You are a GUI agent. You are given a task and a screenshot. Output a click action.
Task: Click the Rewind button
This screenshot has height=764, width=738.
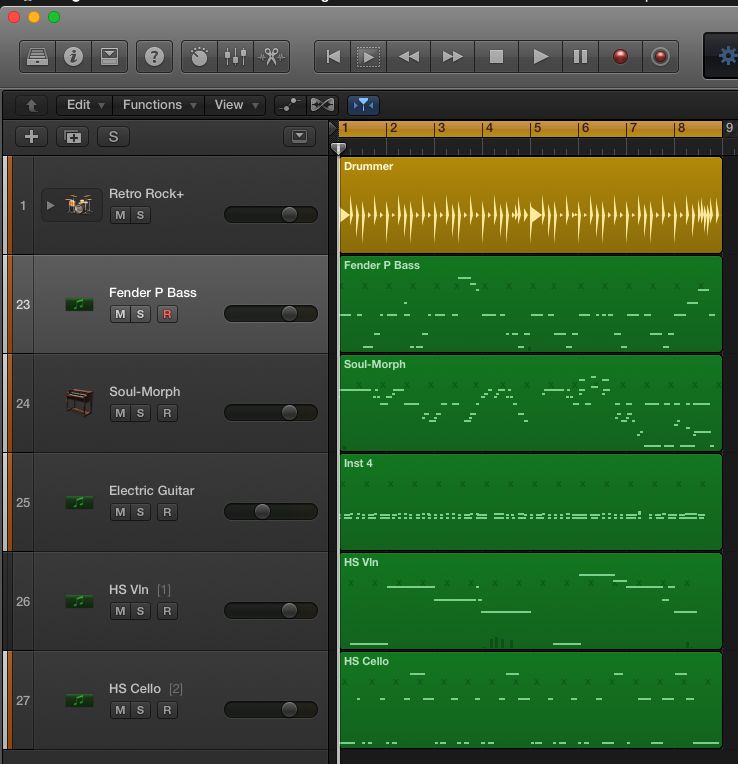point(409,57)
